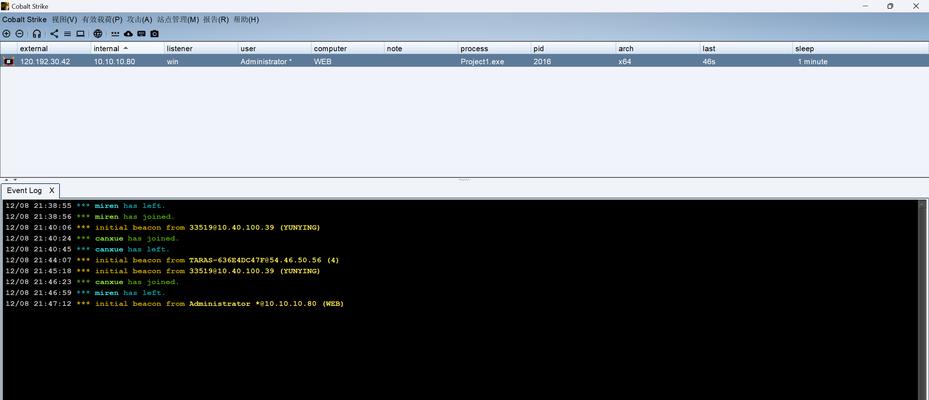Select the Event Log tab
This screenshot has height=400, width=929.
click(24, 190)
